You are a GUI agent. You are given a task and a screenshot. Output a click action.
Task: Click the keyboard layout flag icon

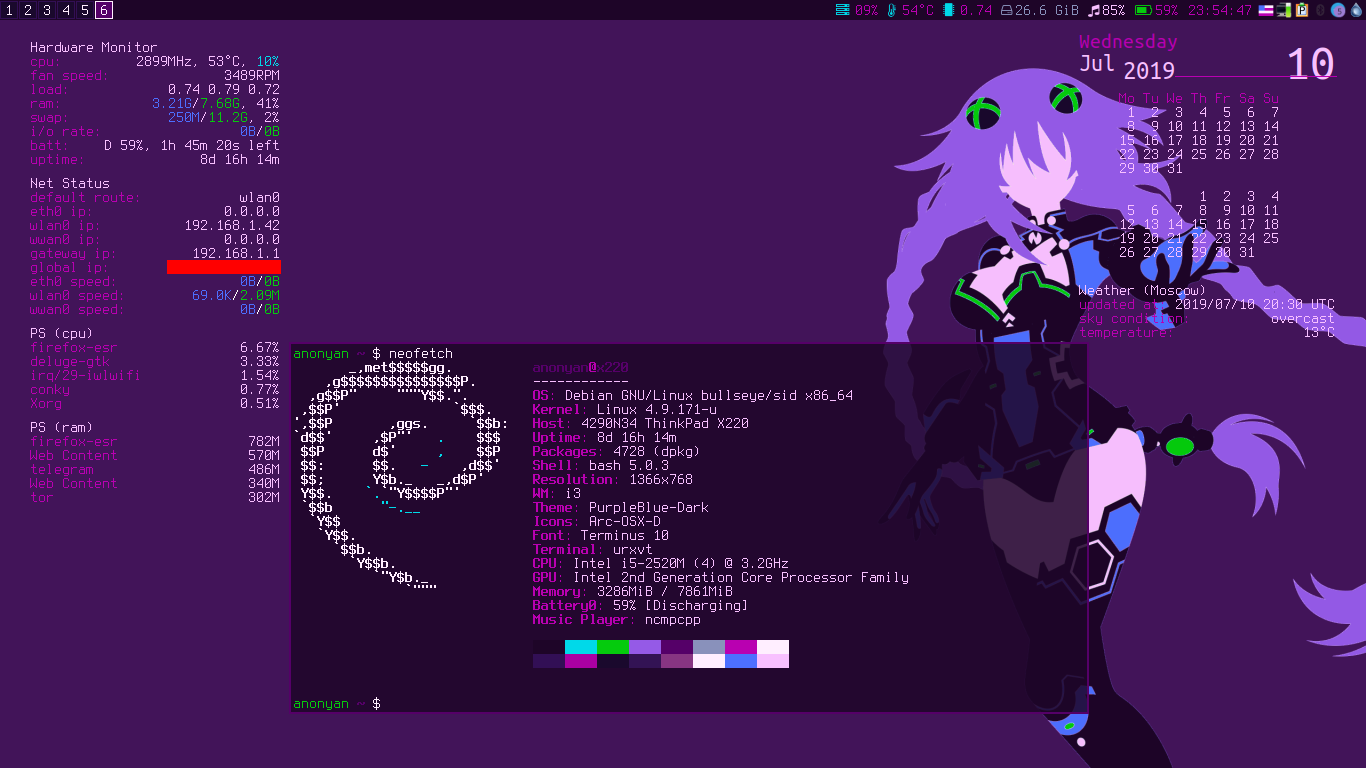click(1266, 10)
